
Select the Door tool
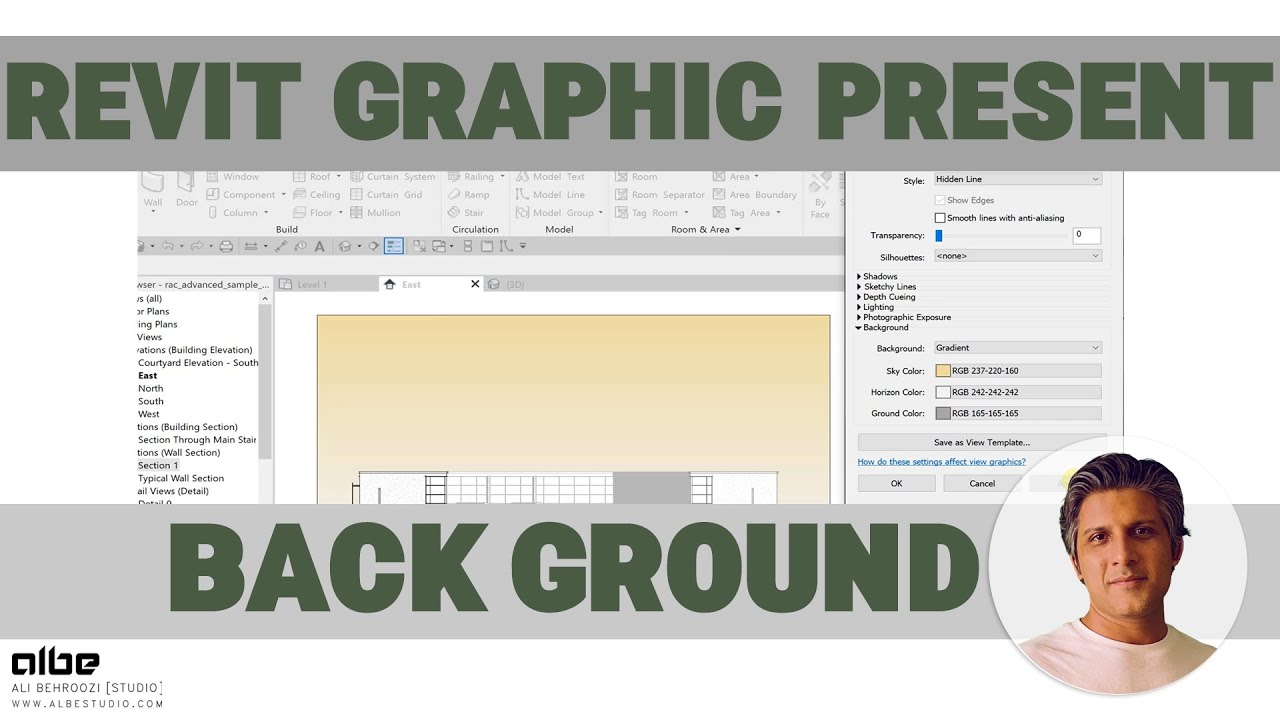(x=187, y=190)
